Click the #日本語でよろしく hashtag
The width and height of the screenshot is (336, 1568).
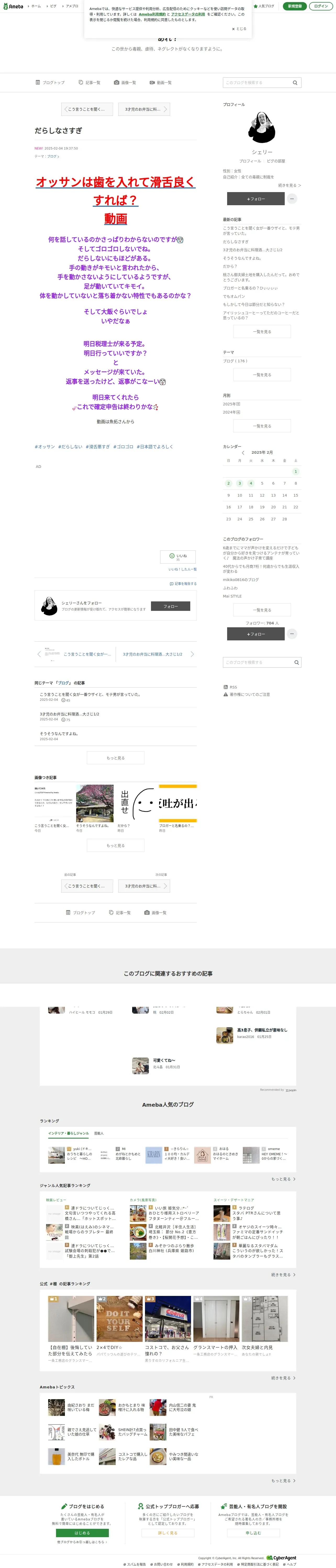pos(155,447)
